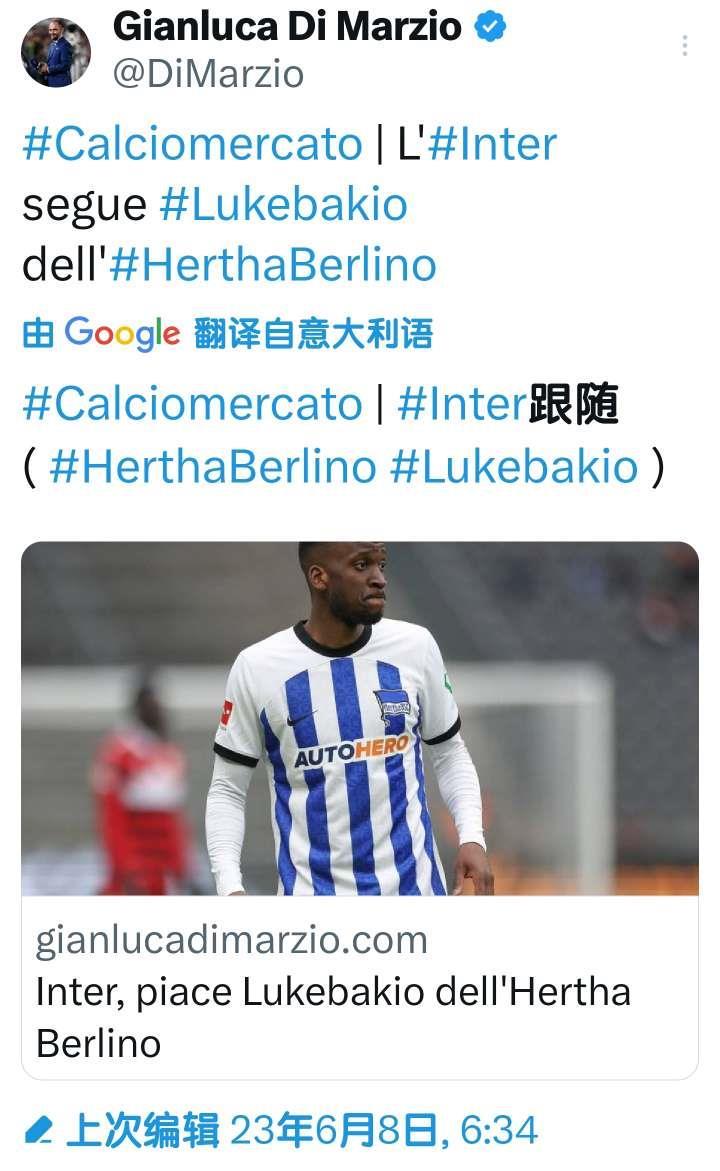The width and height of the screenshot is (720, 1171).
Task: Open the gianlucadimarzio.com link card domain
Action: 232,939
